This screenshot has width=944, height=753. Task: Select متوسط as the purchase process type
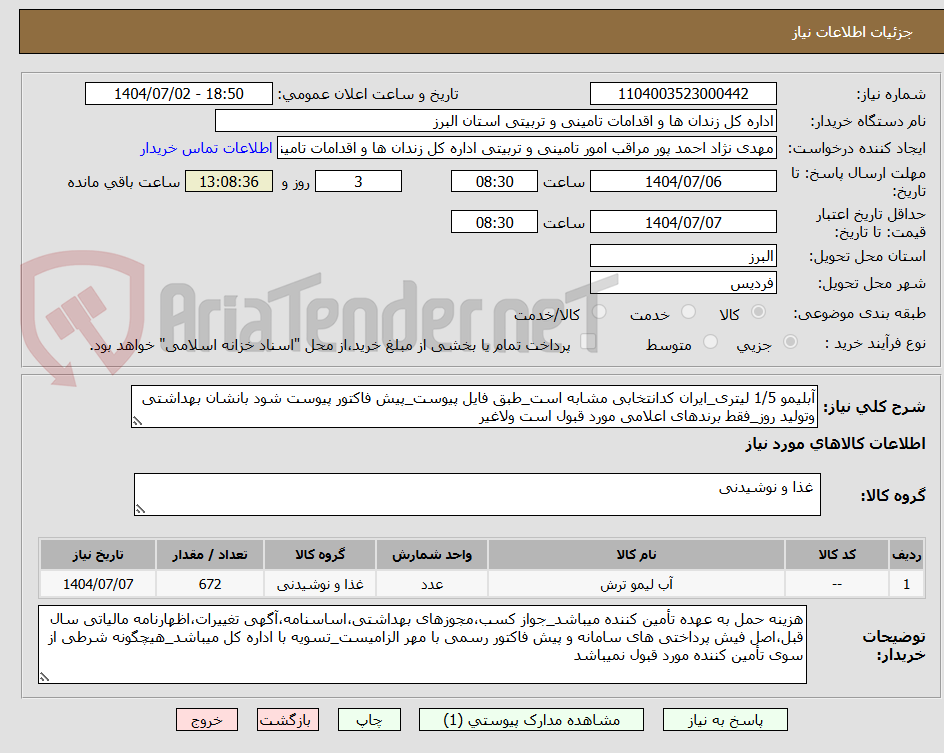pyautogui.click(x=711, y=341)
